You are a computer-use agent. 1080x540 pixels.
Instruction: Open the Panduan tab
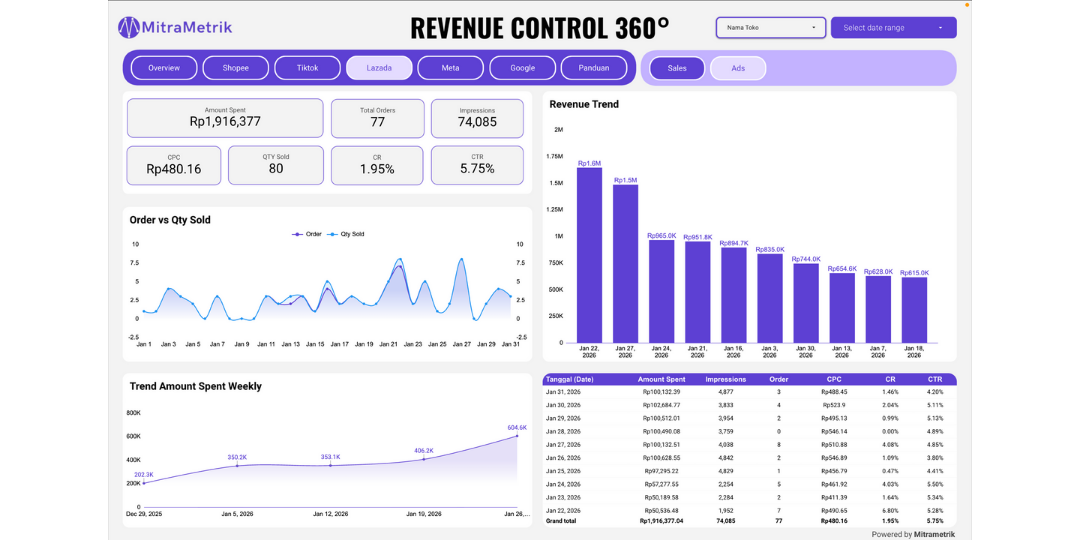click(594, 68)
